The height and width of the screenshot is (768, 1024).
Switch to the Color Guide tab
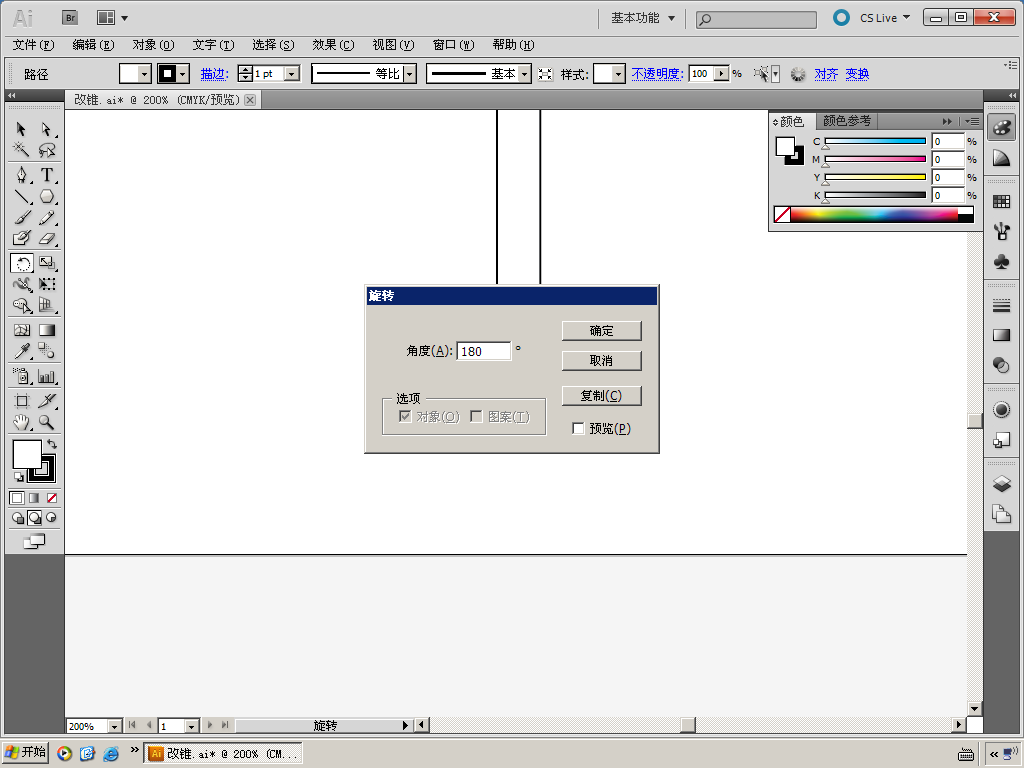click(846, 121)
